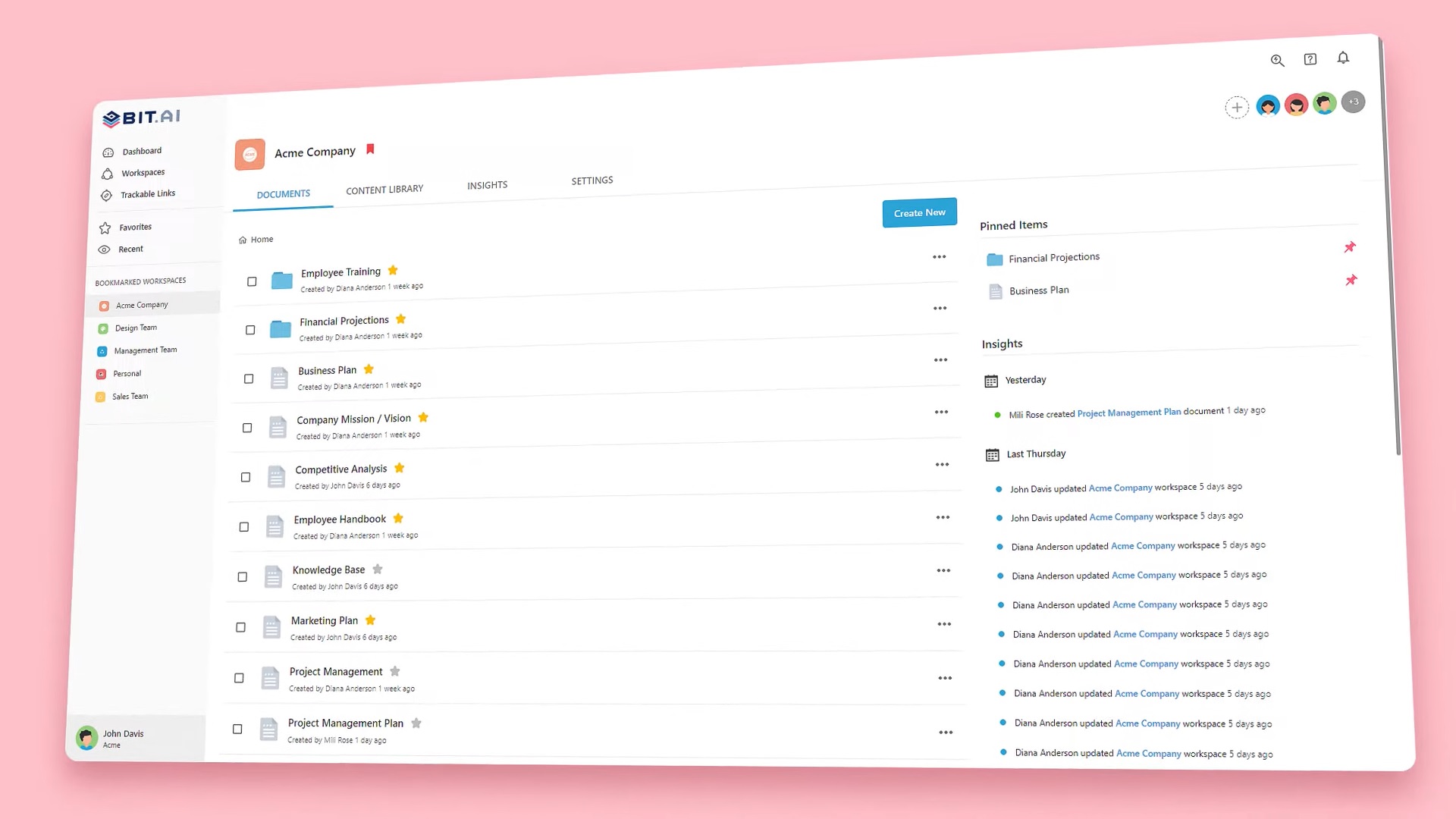Image resolution: width=1456 pixels, height=819 pixels.
Task: Switch to the Content Library tab
Action: coord(384,189)
